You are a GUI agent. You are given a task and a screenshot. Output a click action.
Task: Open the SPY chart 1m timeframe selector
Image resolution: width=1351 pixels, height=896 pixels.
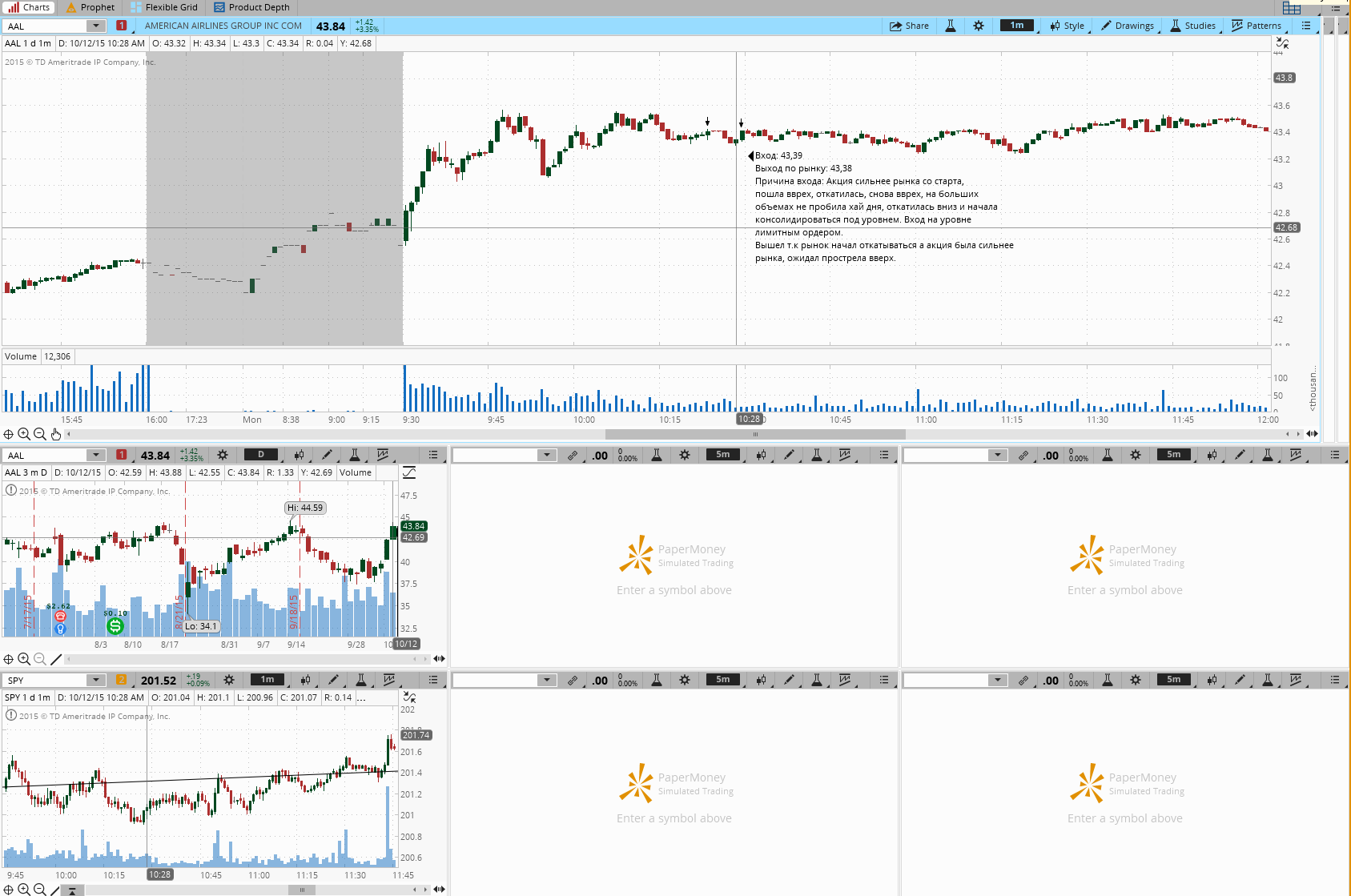click(x=267, y=680)
